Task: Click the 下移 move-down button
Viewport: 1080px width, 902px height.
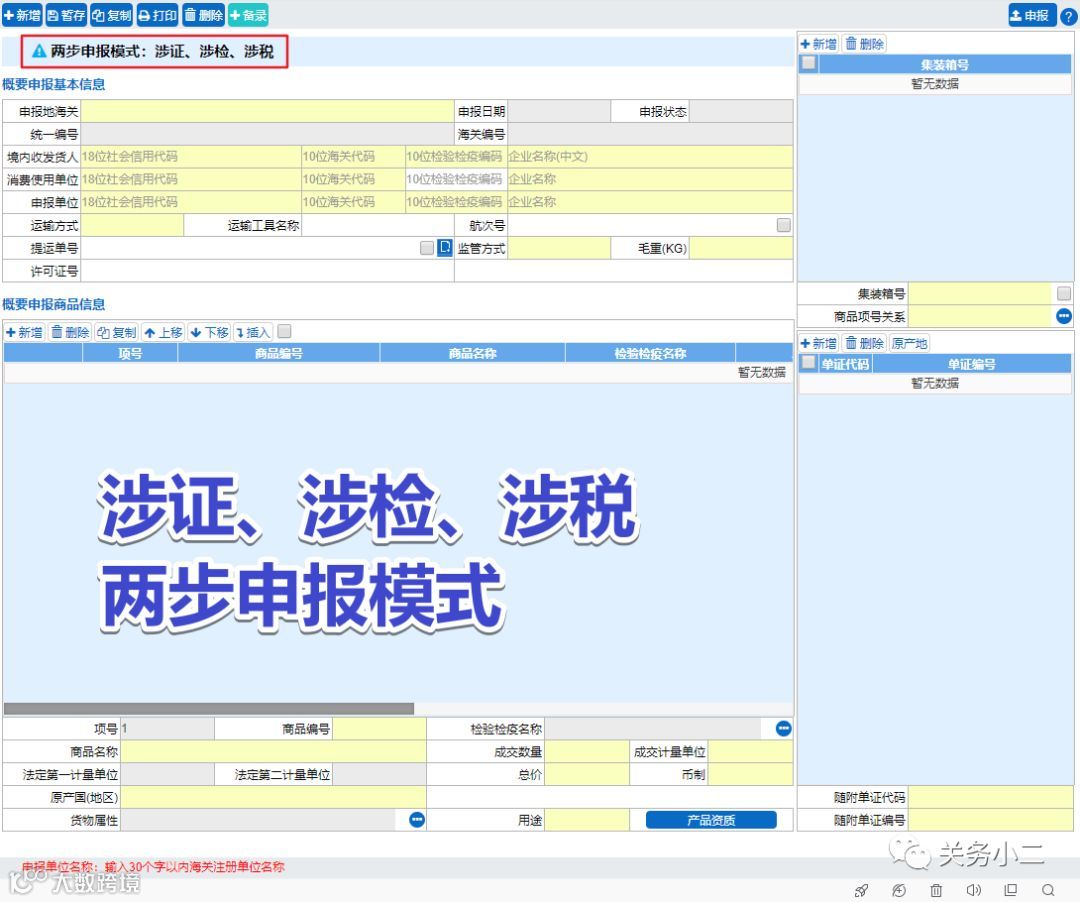Action: 209,333
